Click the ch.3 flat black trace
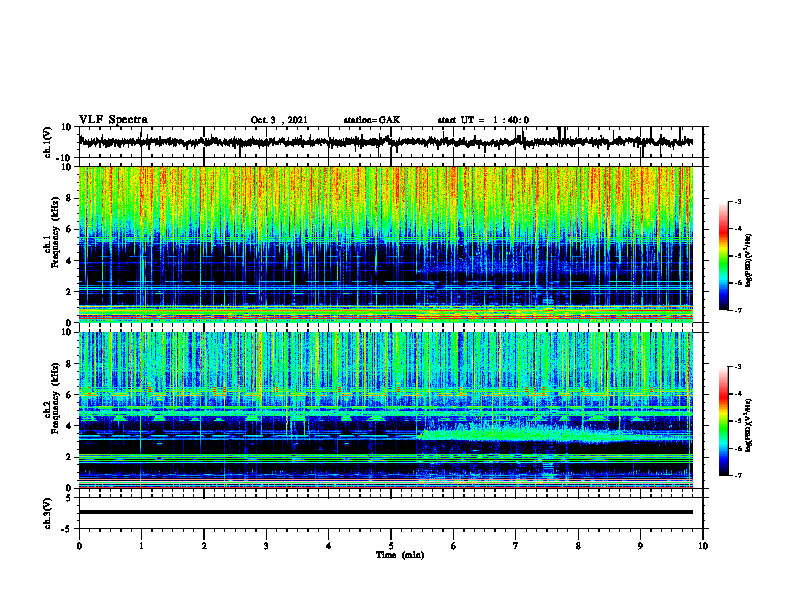This screenshot has width=792, height=612. (x=386, y=512)
